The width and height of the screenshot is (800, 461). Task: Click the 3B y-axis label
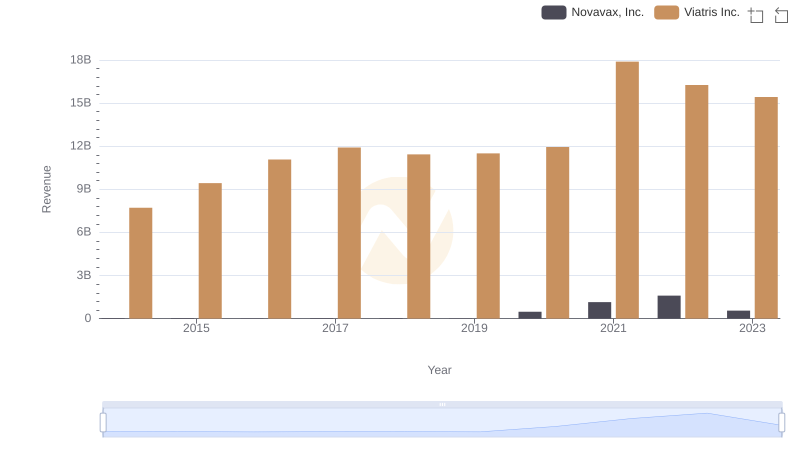tap(84, 275)
